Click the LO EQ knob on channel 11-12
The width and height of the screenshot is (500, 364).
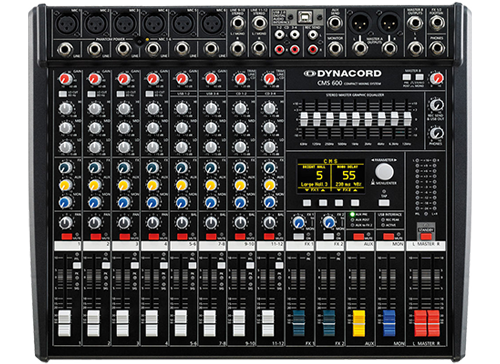point(269,147)
